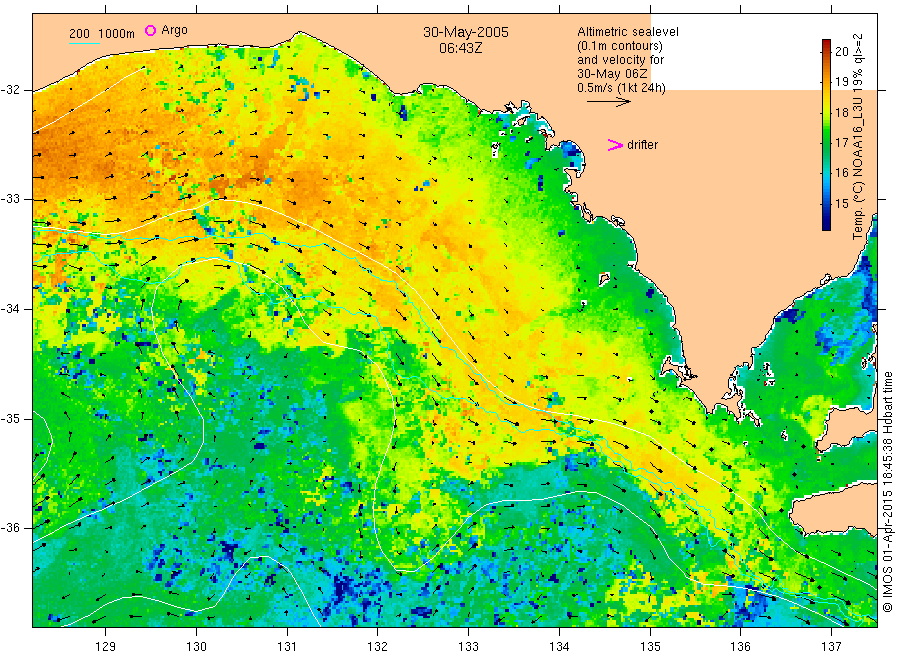
Task: Click the '(0.1m contours)' legend text
Action: coord(619,46)
